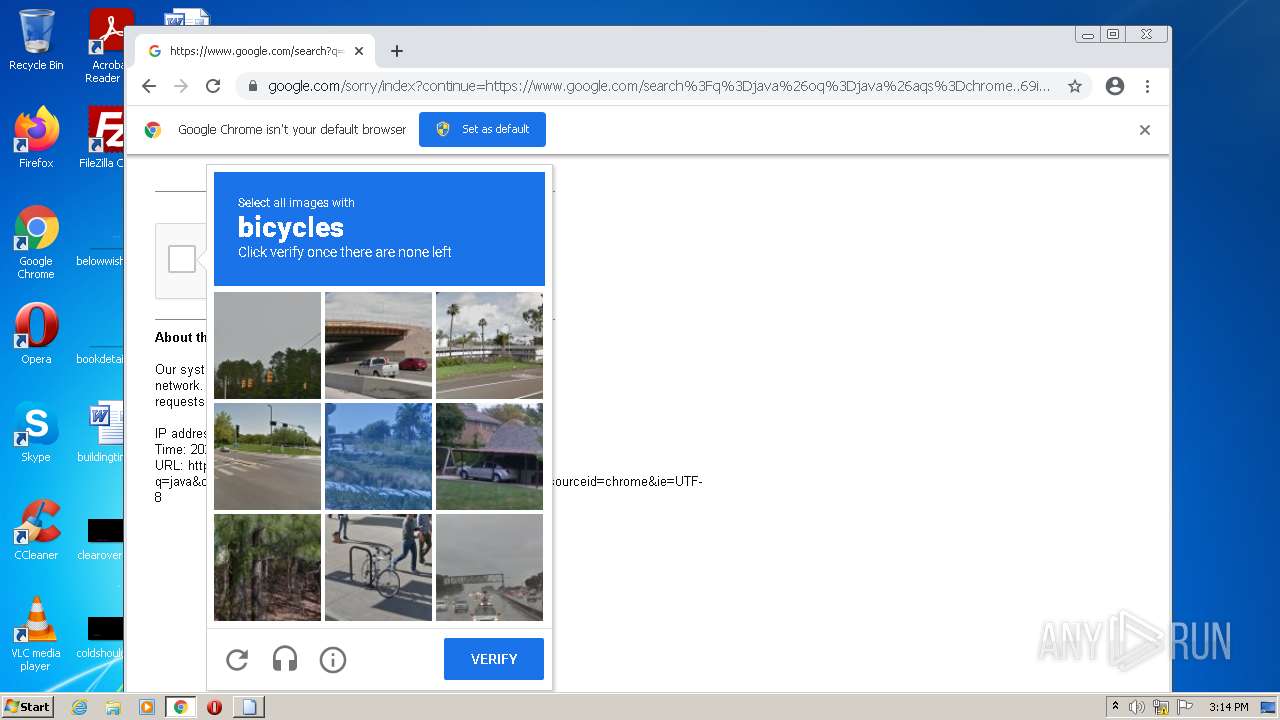1280x720 pixels.
Task: Select the captcha tile with palm trees
Action: pyautogui.click(x=489, y=345)
